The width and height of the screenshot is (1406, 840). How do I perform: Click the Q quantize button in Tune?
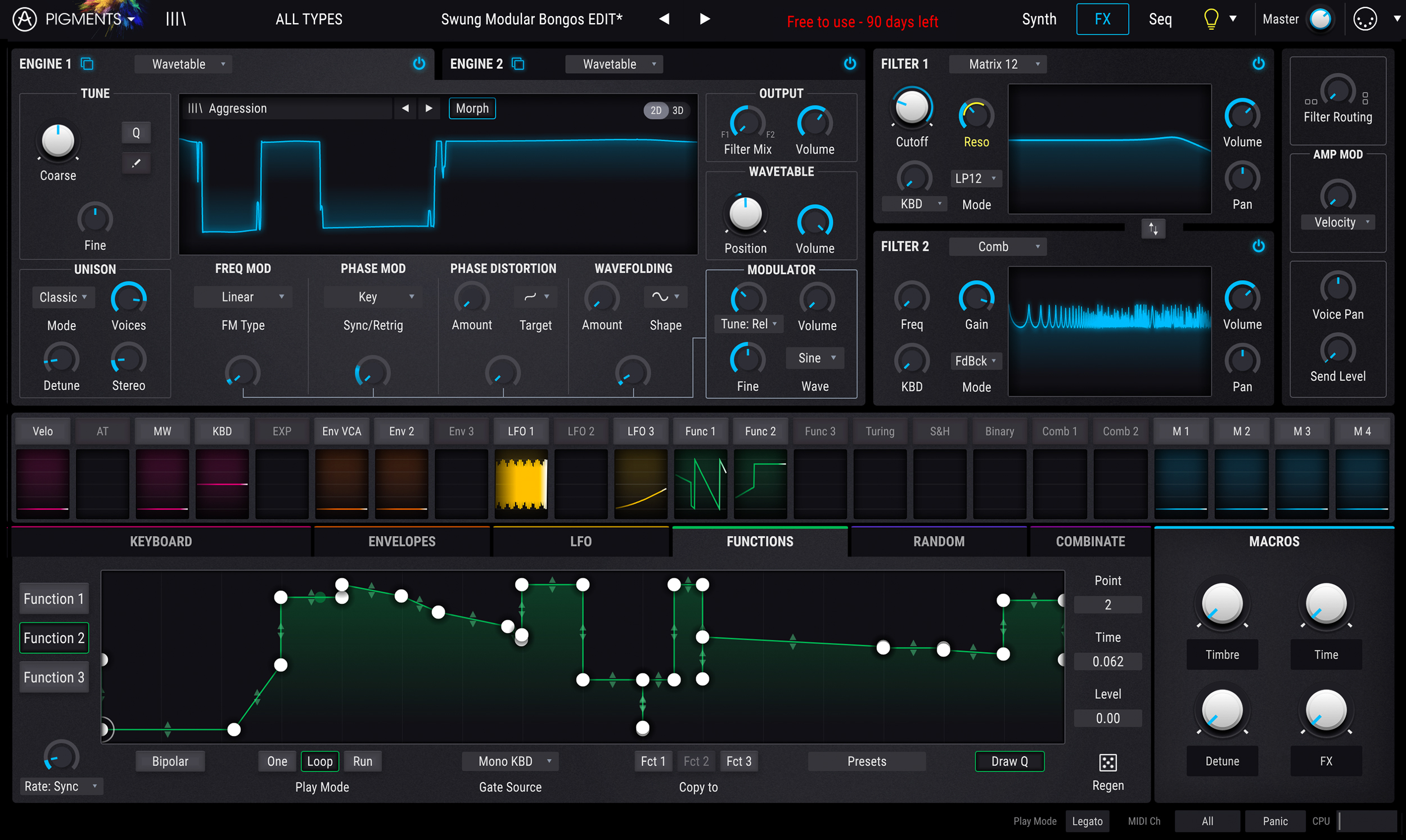(x=136, y=133)
